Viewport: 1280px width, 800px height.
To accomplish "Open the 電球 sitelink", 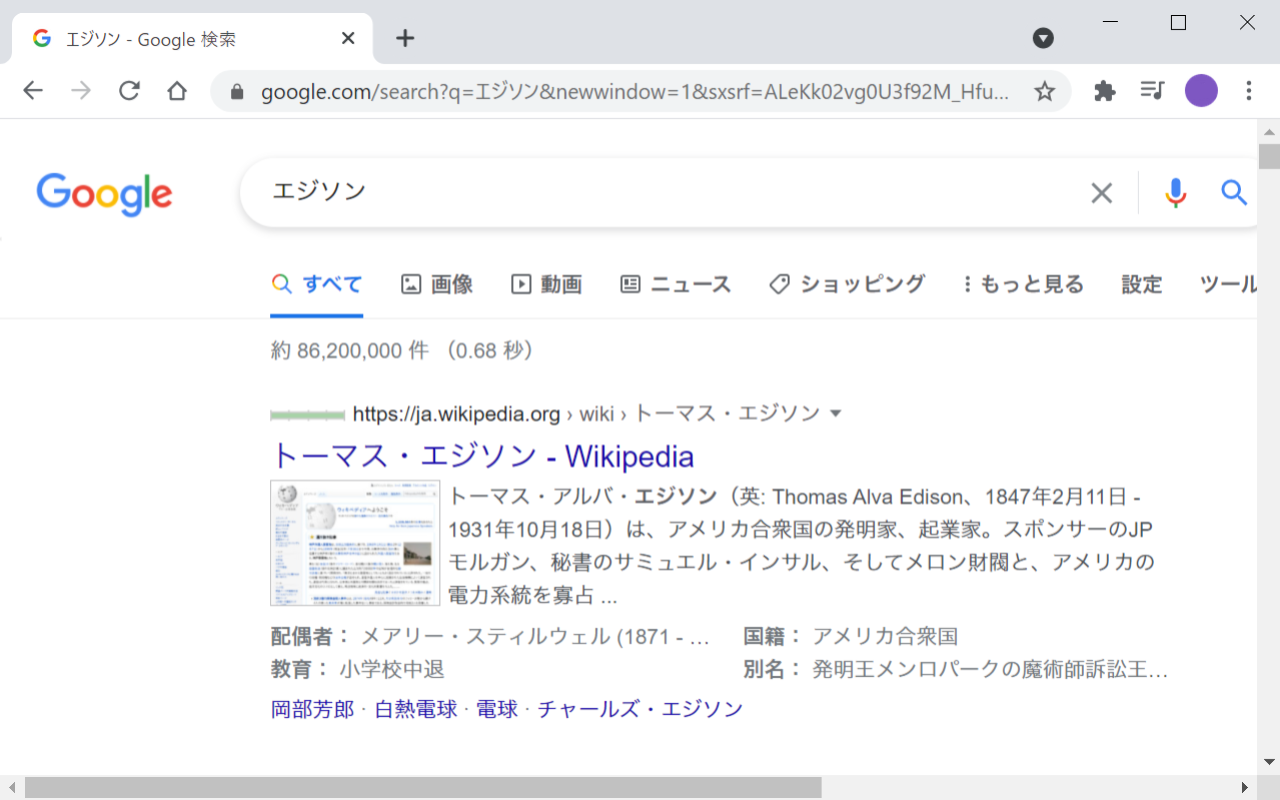I will 497,709.
